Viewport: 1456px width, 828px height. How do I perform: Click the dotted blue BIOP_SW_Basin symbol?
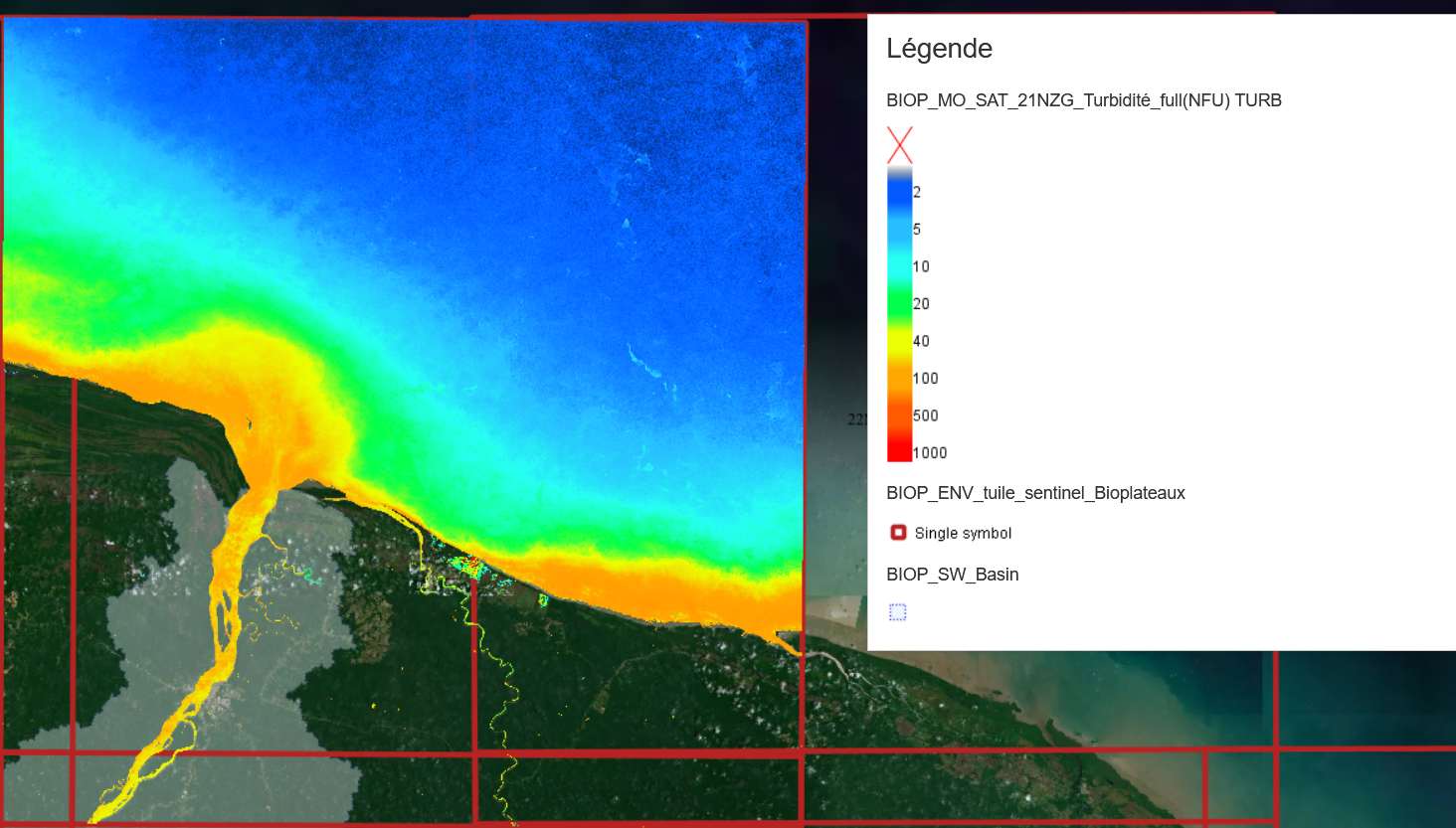coord(898,612)
